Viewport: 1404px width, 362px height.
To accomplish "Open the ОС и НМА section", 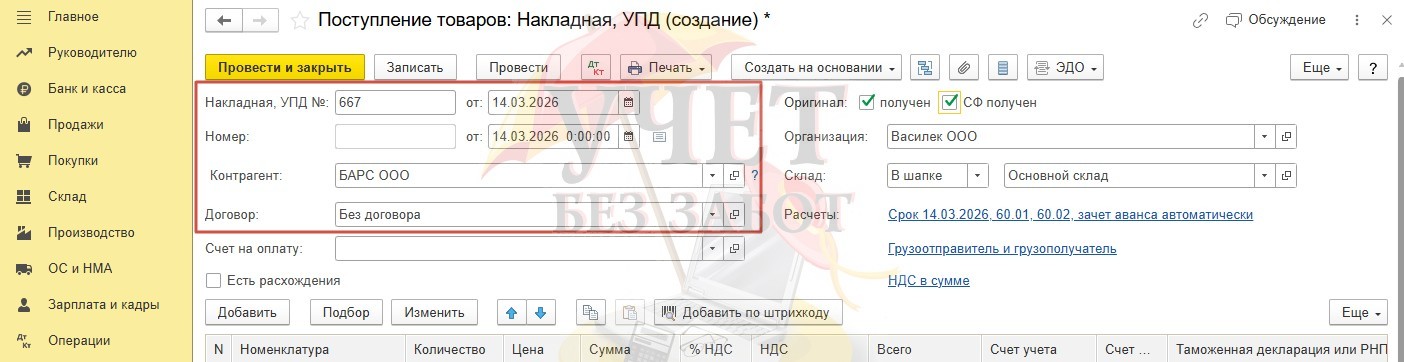I will 79,268.
